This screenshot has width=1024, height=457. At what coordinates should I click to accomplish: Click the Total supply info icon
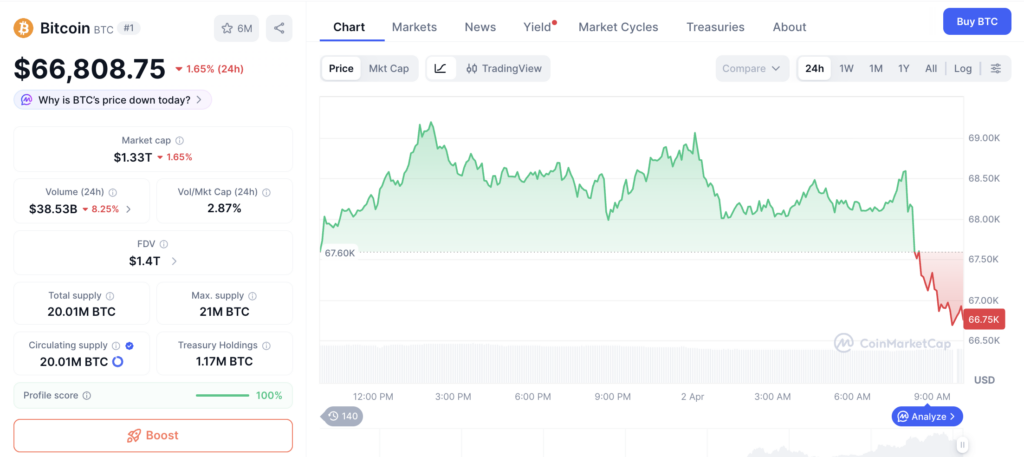110,296
